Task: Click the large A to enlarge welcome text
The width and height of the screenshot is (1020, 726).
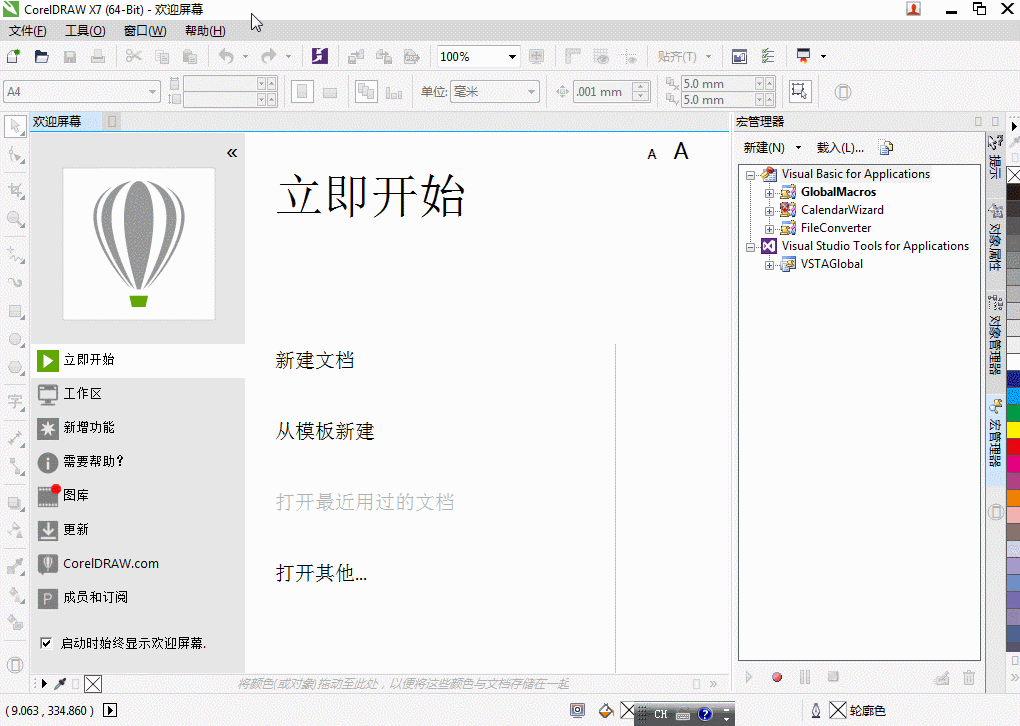Action: (681, 151)
